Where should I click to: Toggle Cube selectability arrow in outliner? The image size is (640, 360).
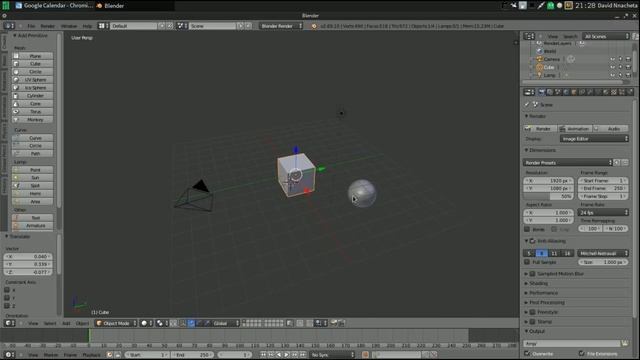pos(620,67)
